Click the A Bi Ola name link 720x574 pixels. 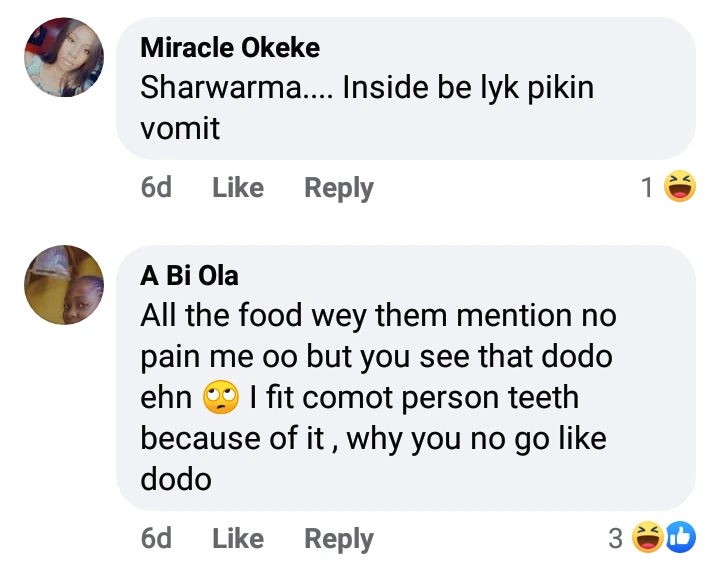point(190,276)
